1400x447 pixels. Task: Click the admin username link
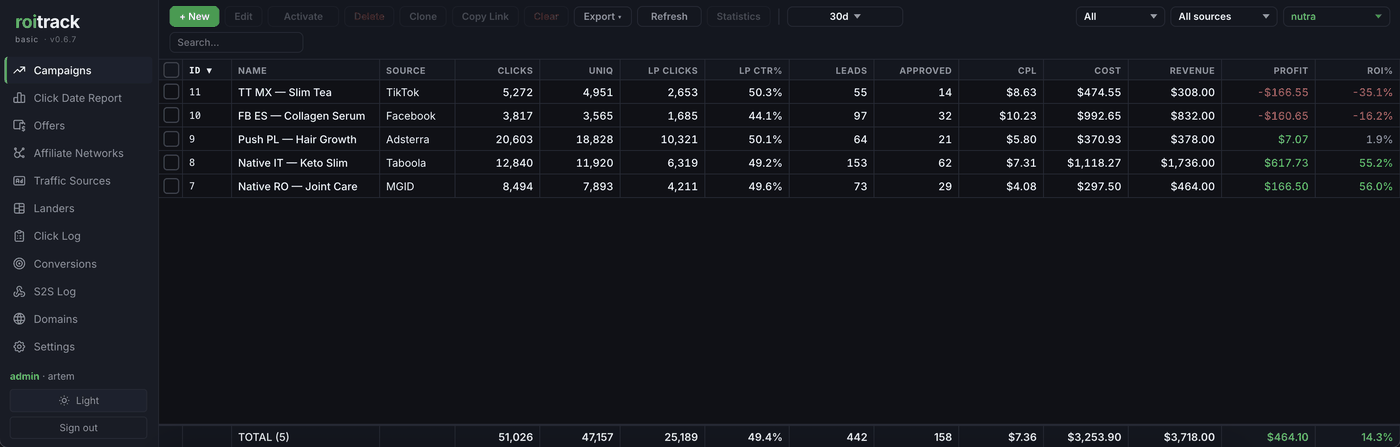point(24,376)
